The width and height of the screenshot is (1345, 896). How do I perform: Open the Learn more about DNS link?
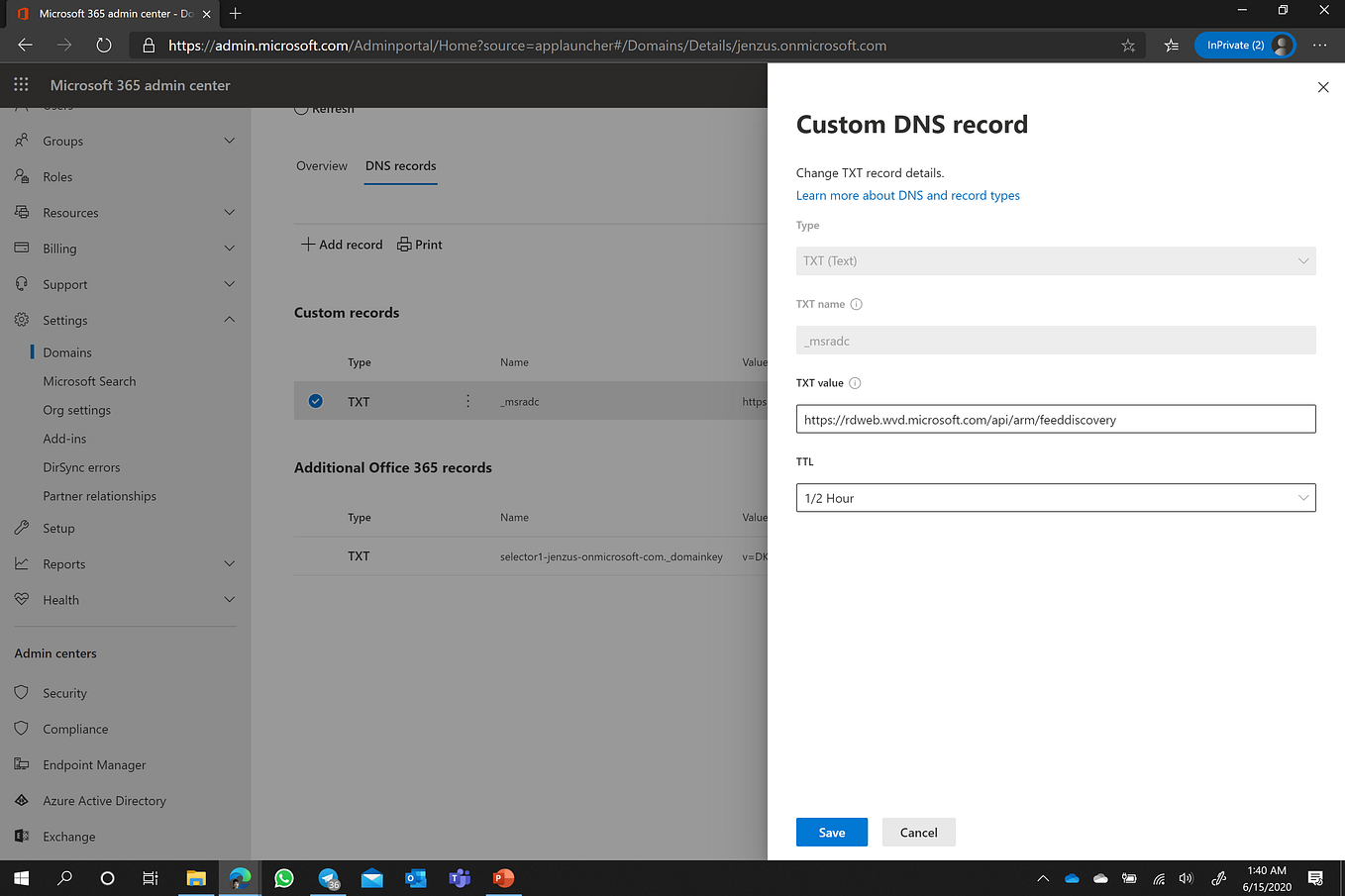907,195
